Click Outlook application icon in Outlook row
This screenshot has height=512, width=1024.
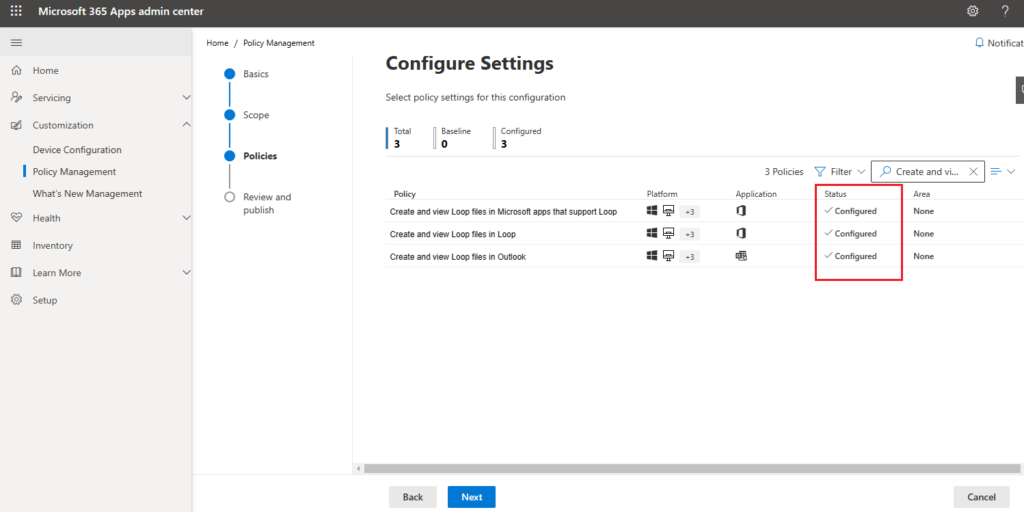[x=741, y=256]
